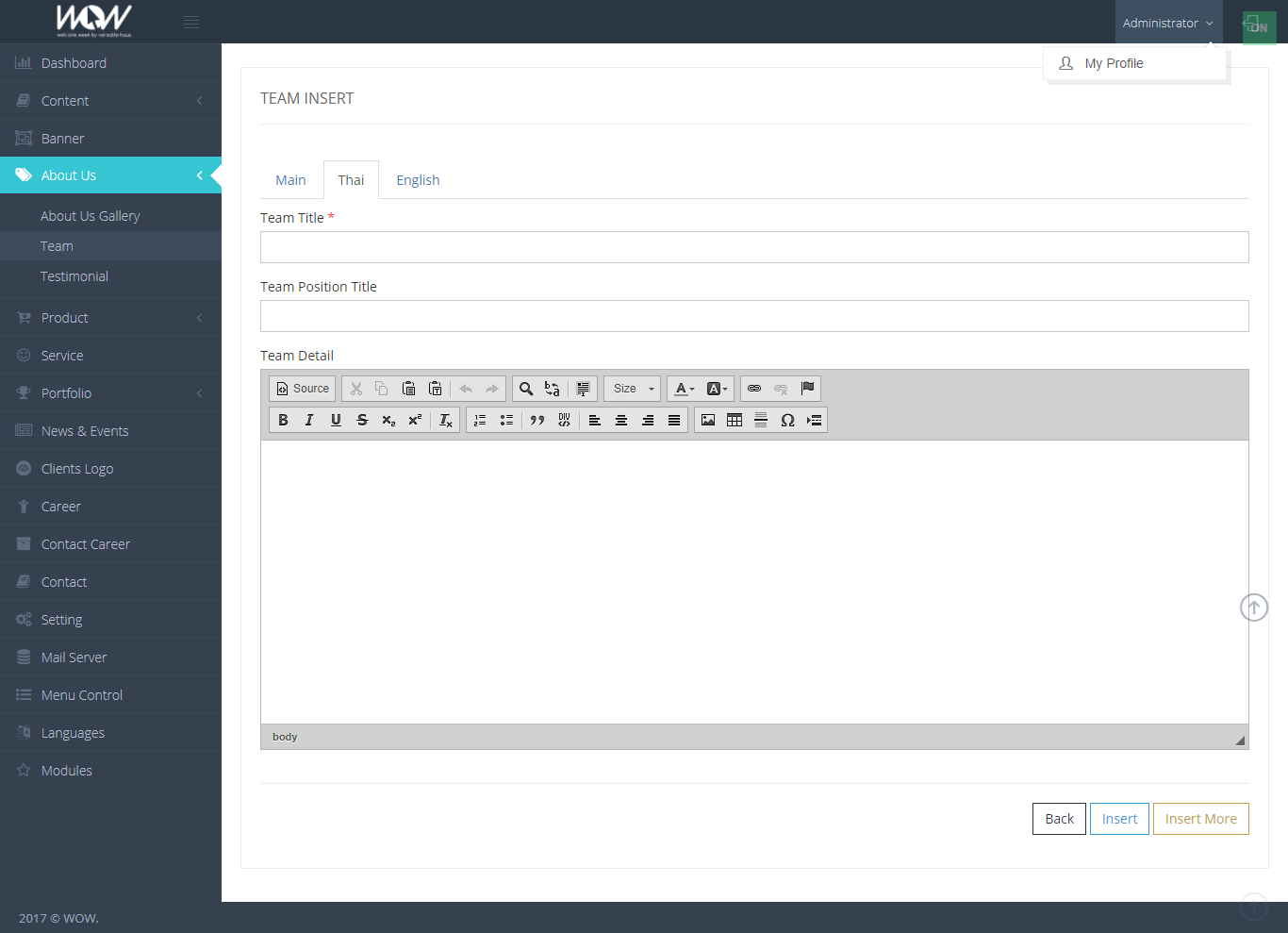
Task: Click the Team Title input field
Action: point(754,247)
